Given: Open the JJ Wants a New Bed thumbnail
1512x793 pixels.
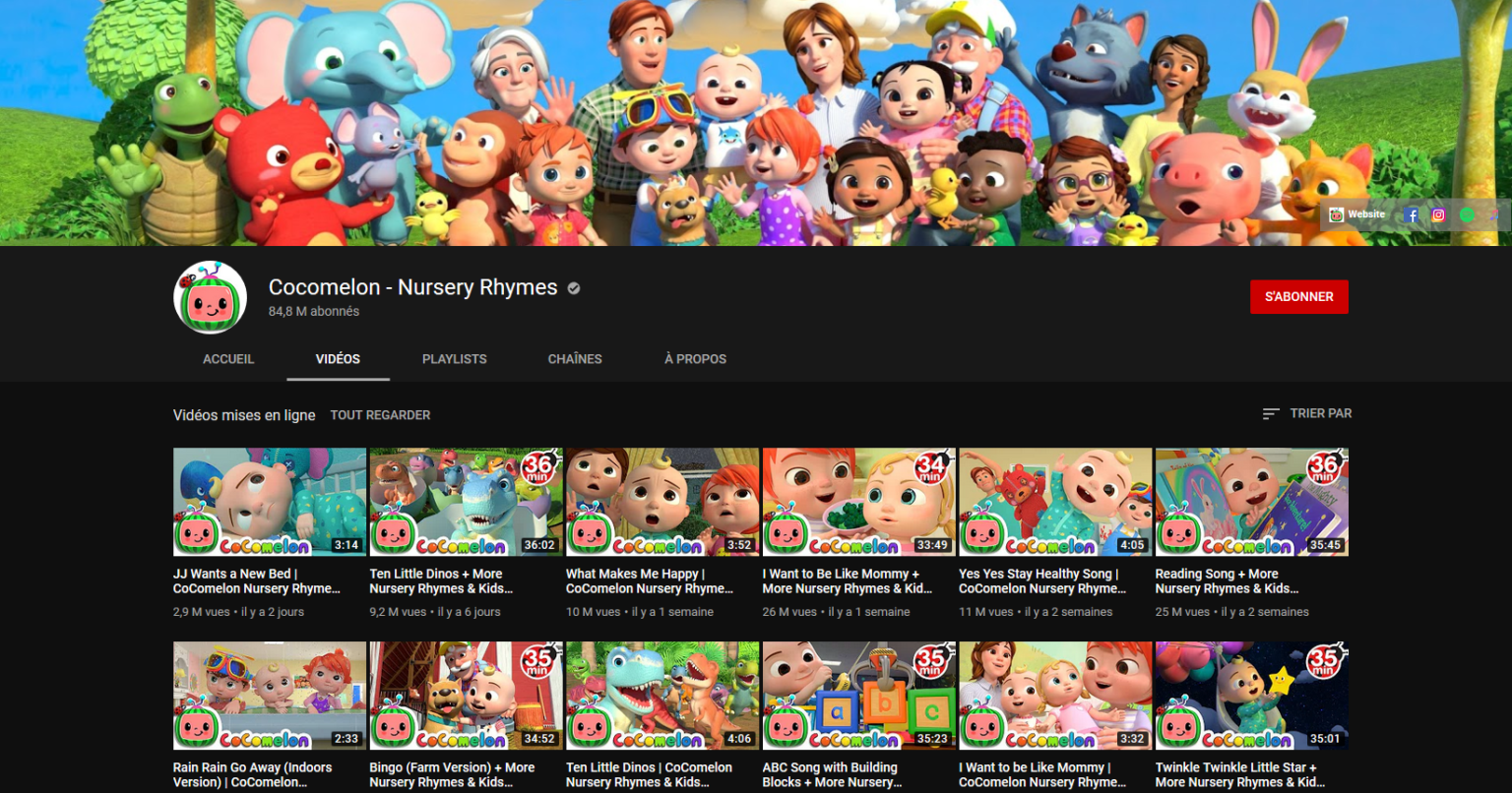Looking at the screenshot, I should (x=269, y=502).
